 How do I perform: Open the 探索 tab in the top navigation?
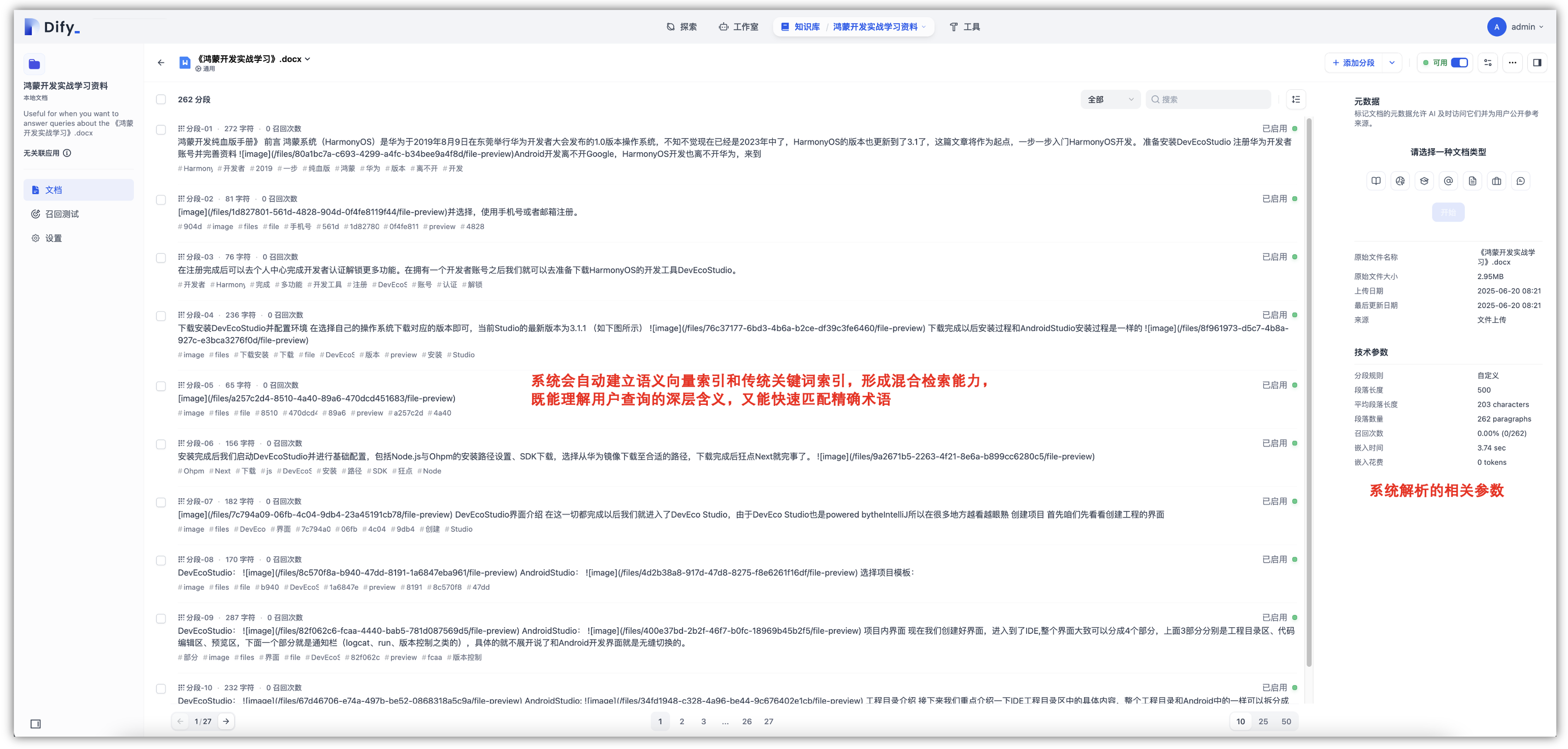(x=682, y=27)
